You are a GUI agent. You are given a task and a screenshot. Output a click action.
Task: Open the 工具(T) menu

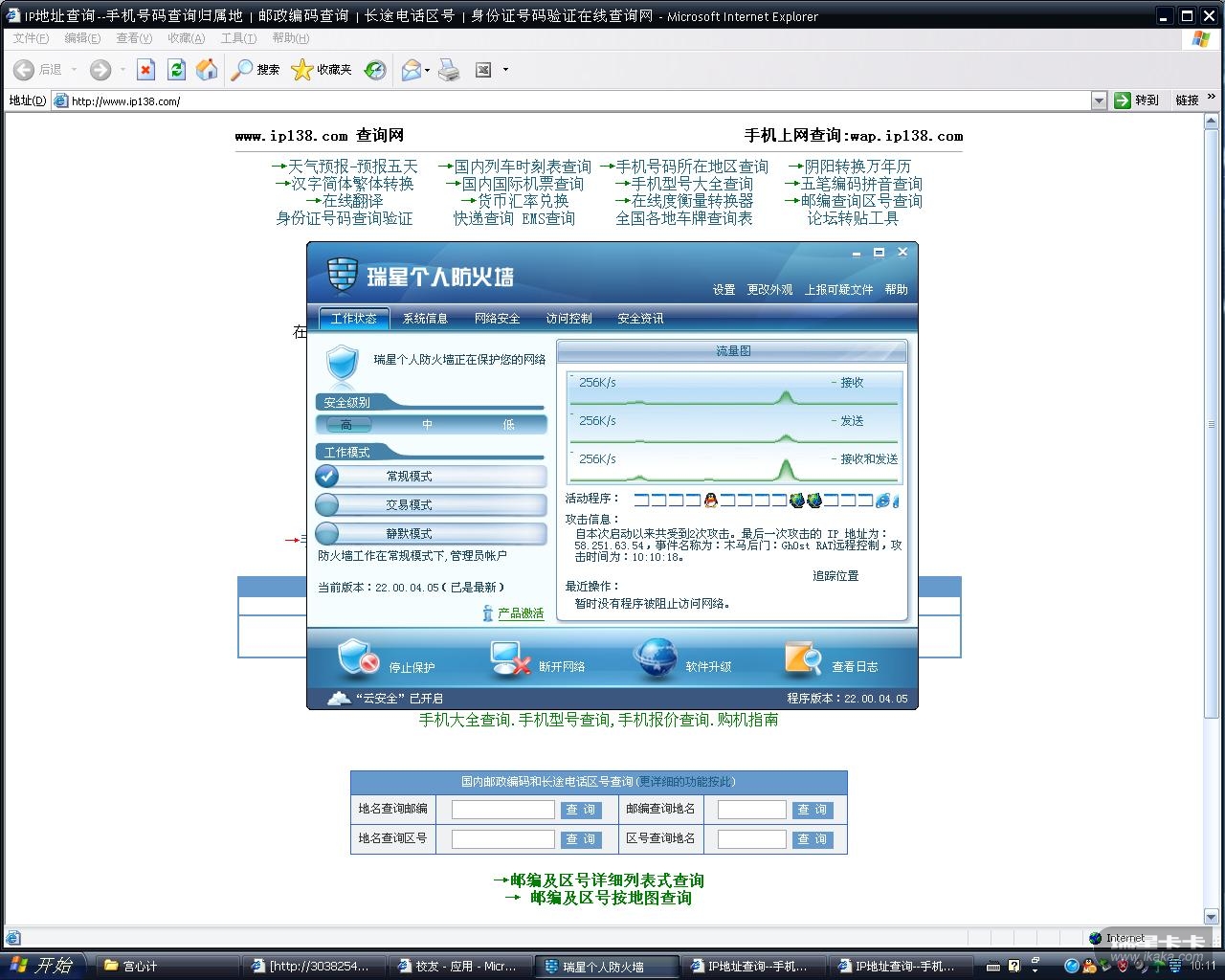coord(238,38)
